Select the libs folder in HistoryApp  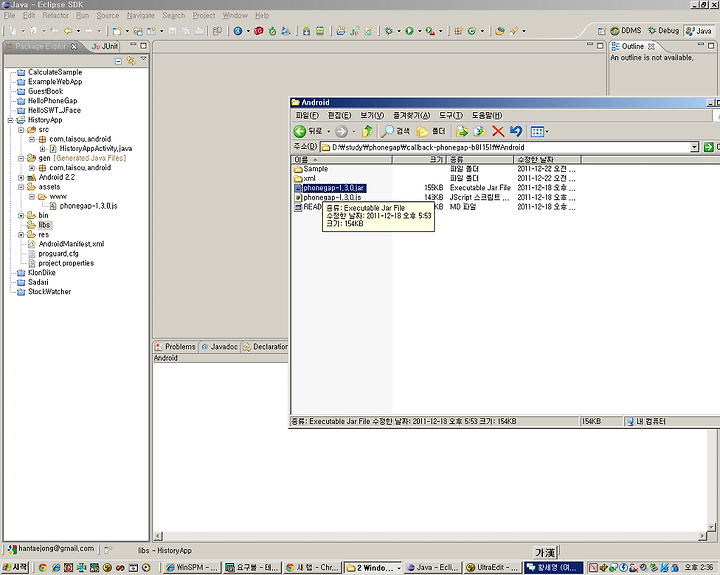click(45, 225)
